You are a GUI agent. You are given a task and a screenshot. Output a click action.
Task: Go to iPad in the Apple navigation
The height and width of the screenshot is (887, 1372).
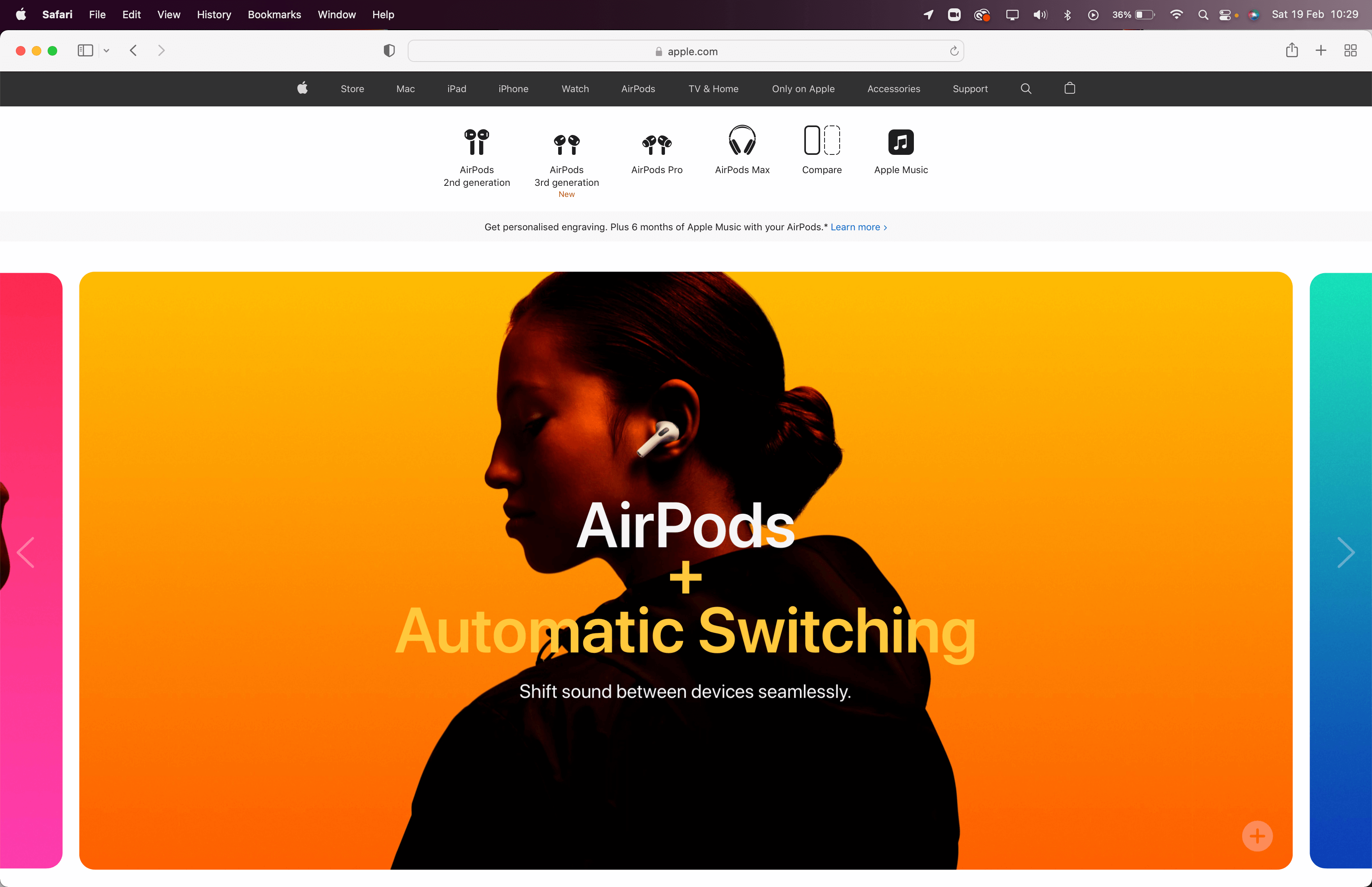(457, 89)
